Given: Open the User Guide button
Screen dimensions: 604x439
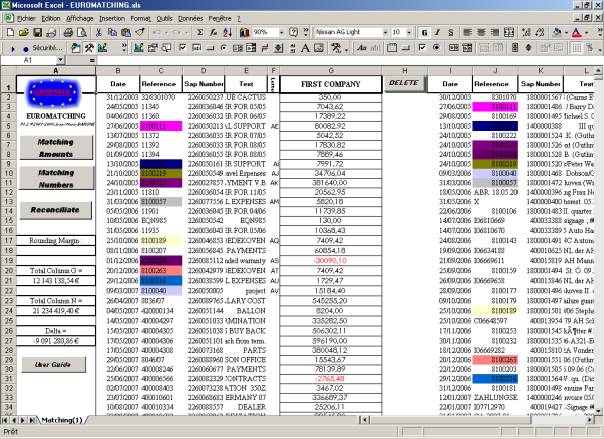Looking at the screenshot, I should click(x=53, y=364).
